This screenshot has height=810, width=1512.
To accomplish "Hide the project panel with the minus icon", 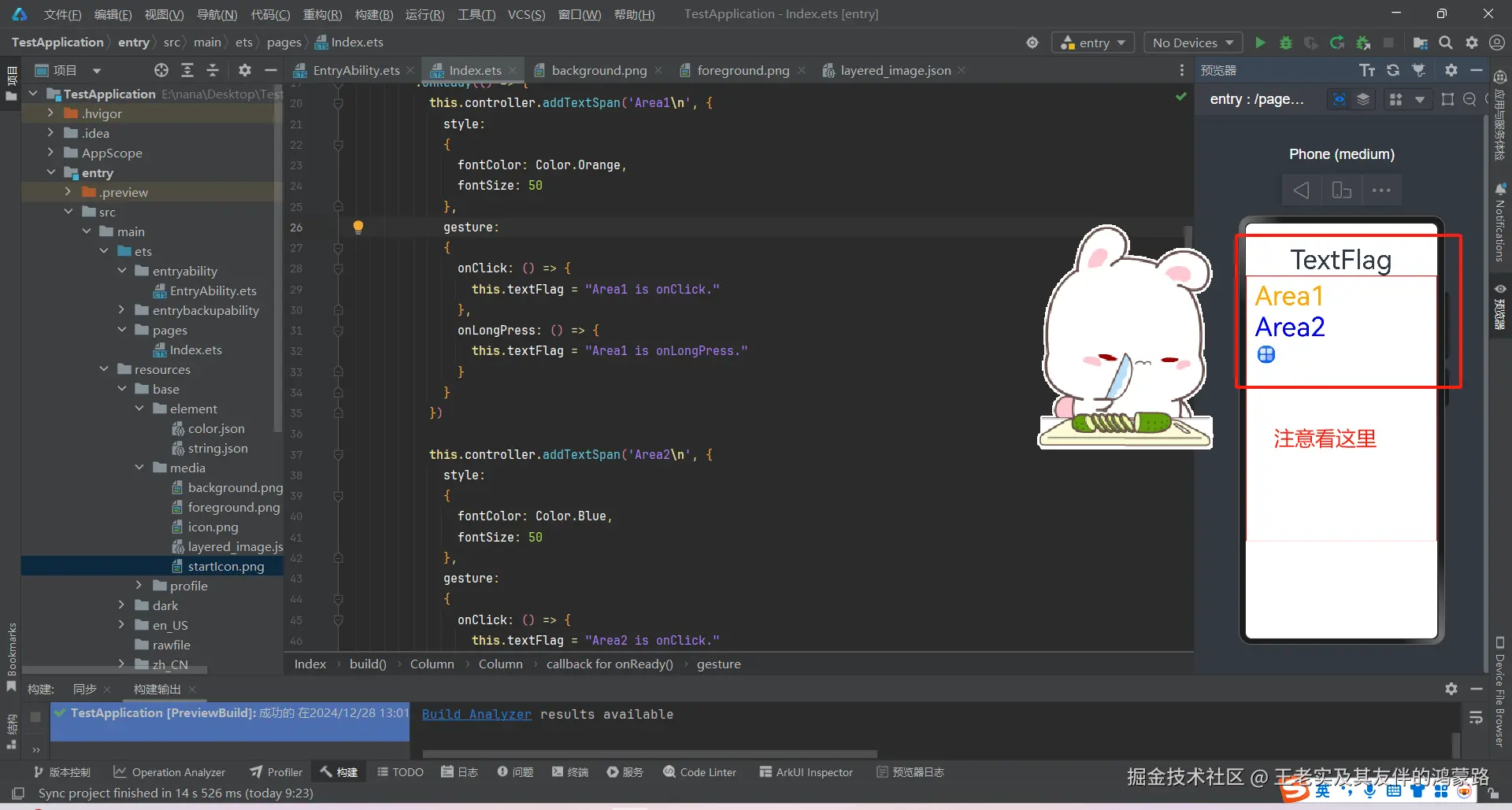I will (271, 70).
